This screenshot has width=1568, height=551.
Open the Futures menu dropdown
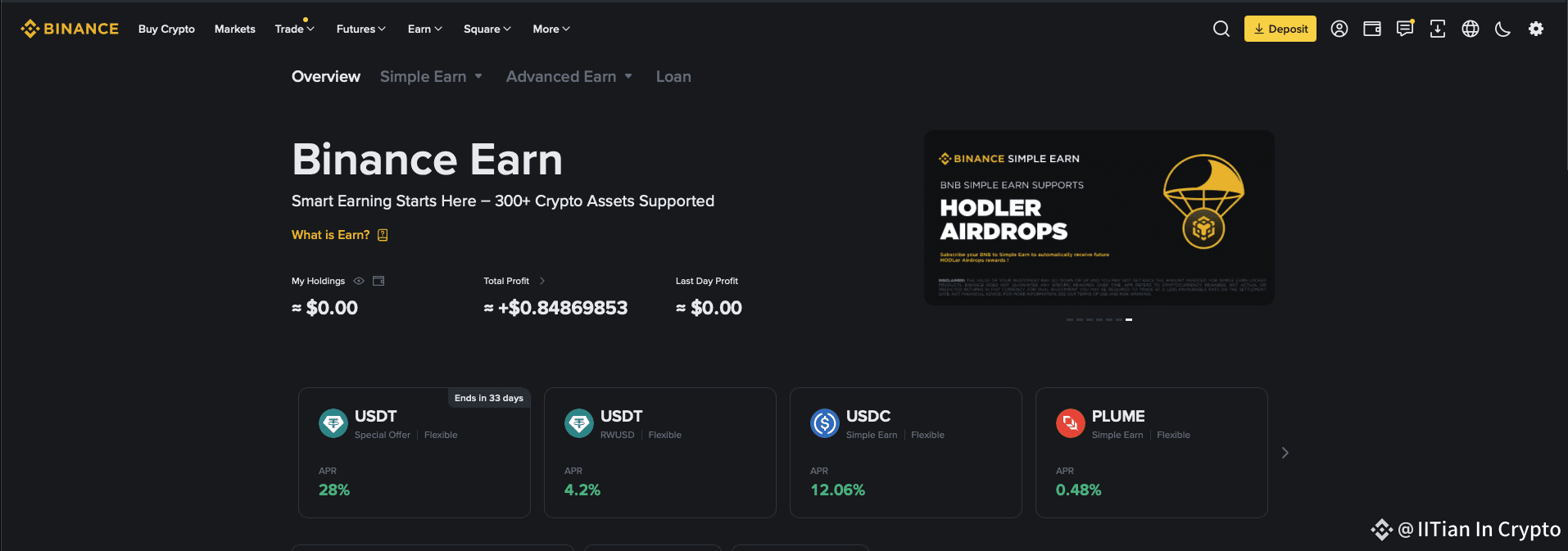point(360,29)
